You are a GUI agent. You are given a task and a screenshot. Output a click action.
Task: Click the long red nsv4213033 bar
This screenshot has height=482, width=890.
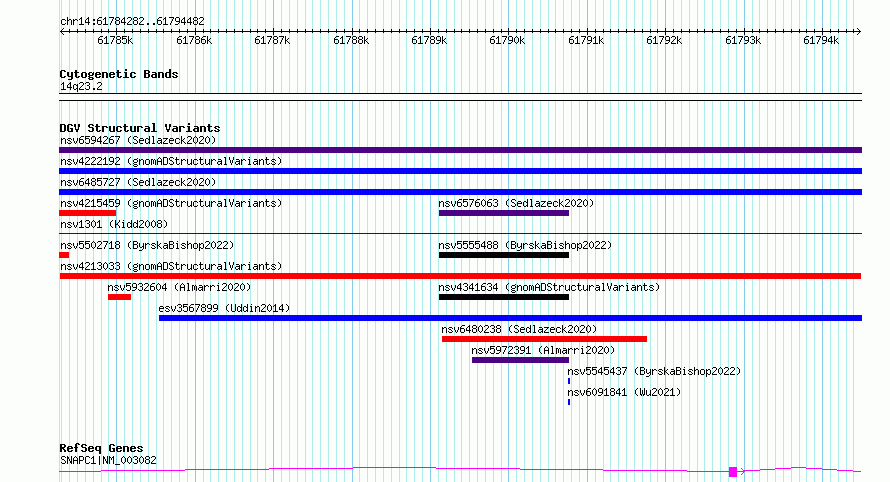(x=460, y=276)
